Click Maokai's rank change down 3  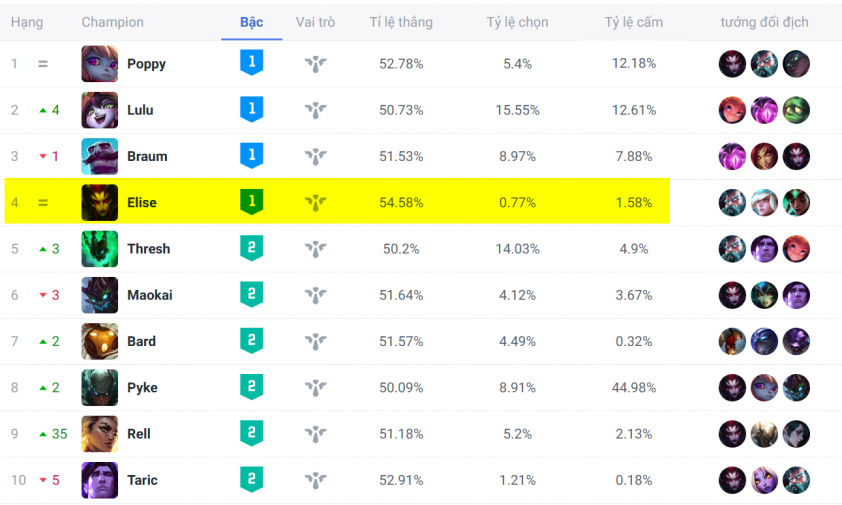point(49,295)
